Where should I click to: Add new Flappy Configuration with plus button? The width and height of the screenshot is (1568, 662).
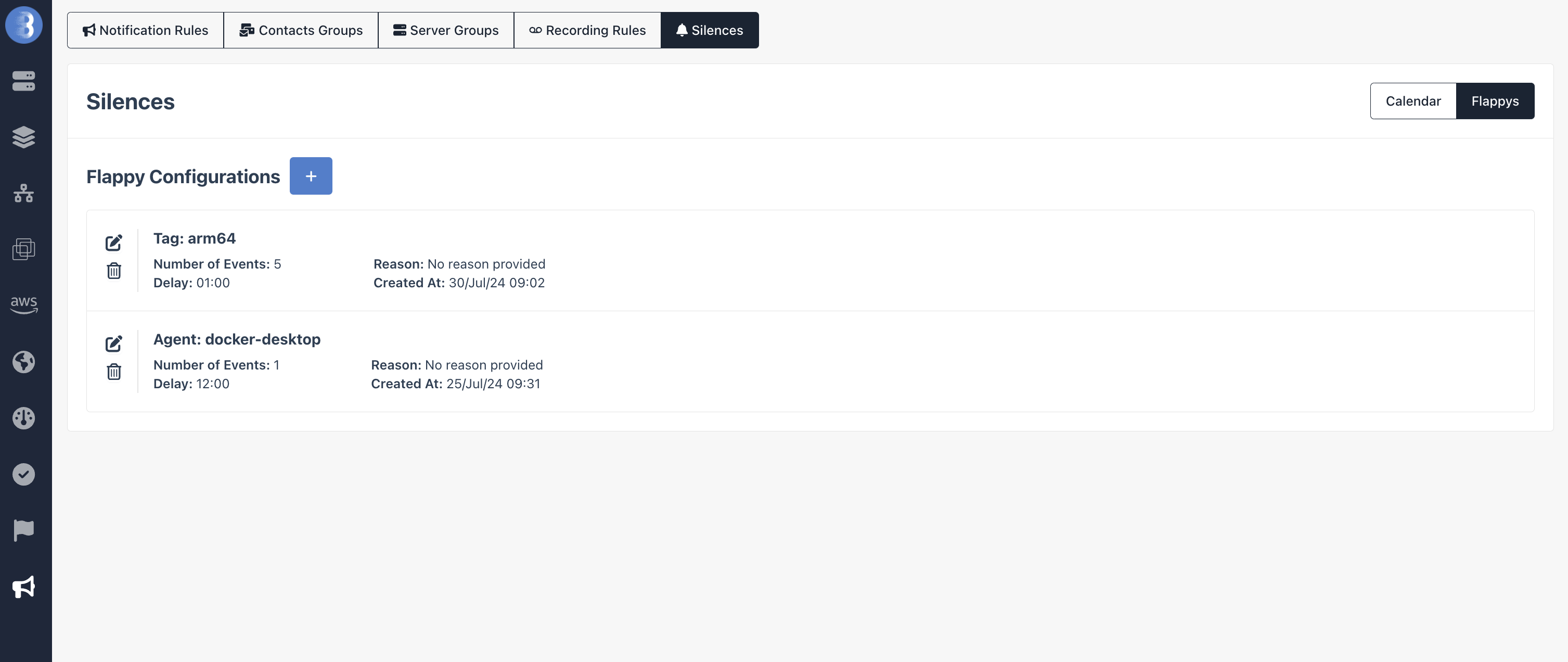coord(311,176)
